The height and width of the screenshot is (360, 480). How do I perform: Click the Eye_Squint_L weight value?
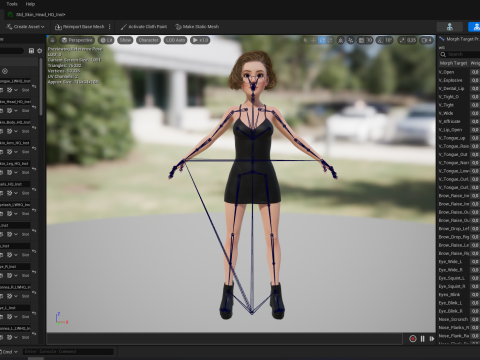tap(475, 278)
